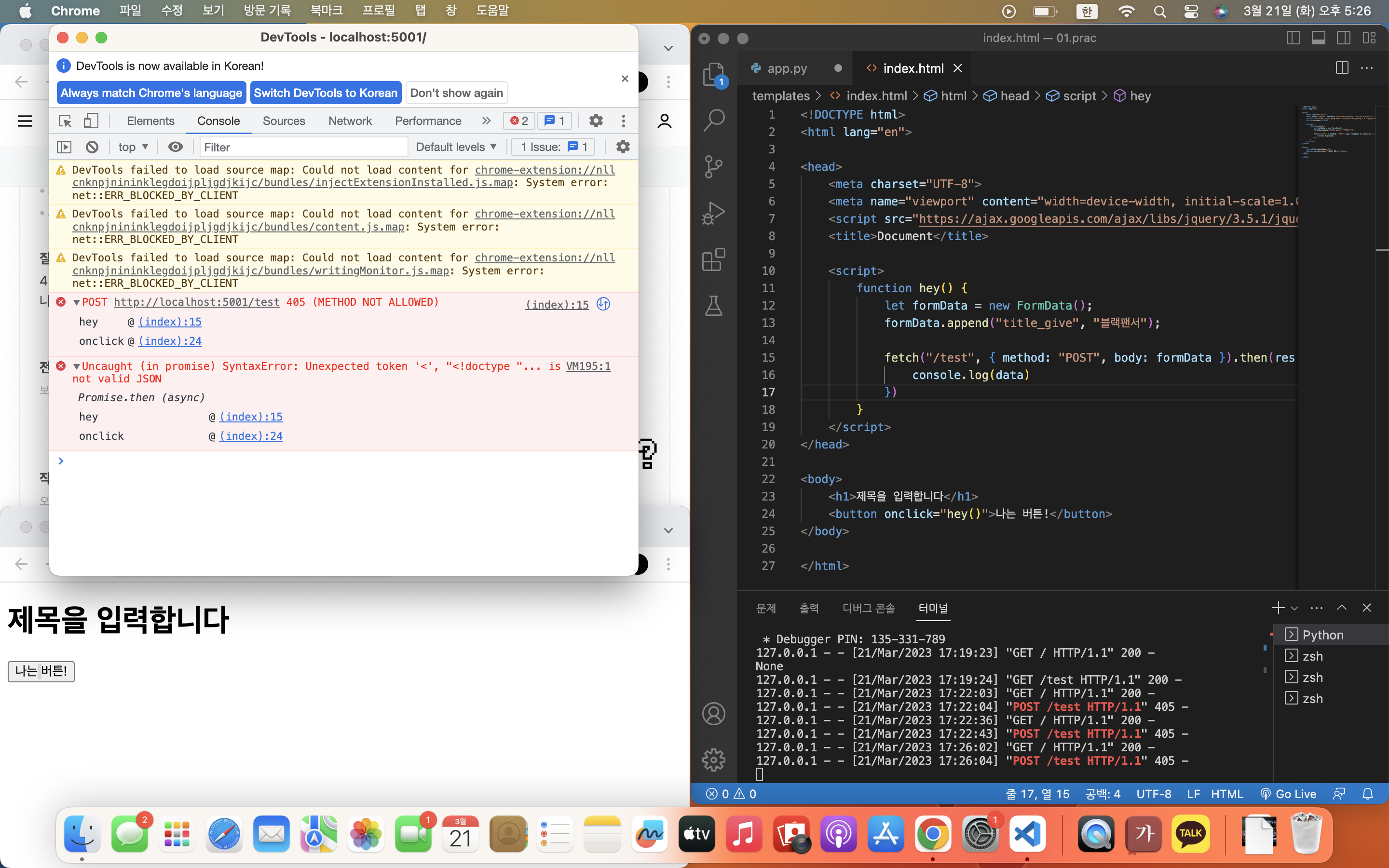Viewport: 1389px width, 868px height.
Task: Toggle device toolbar in DevTools
Action: click(91, 121)
